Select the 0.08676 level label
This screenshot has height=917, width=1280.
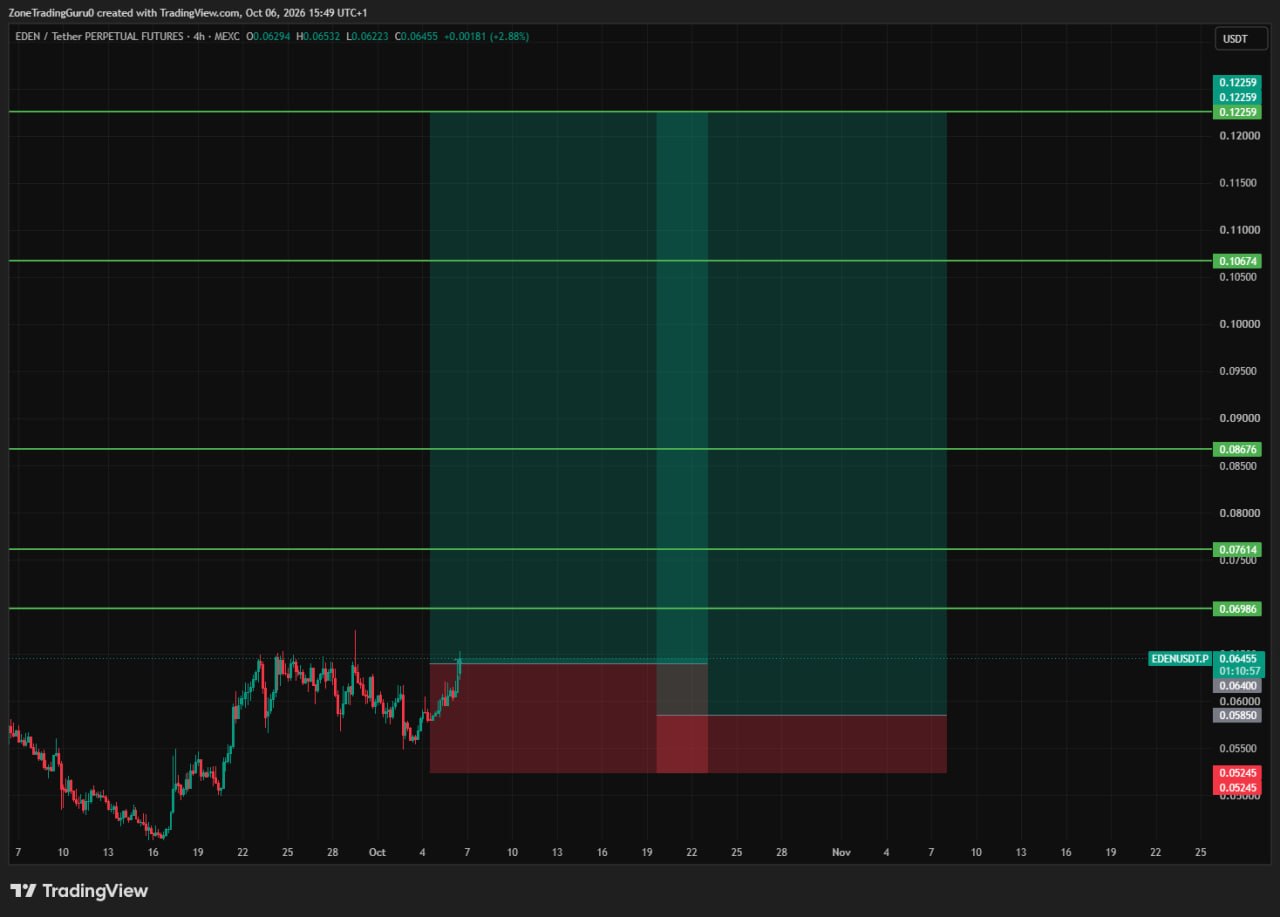coord(1237,449)
